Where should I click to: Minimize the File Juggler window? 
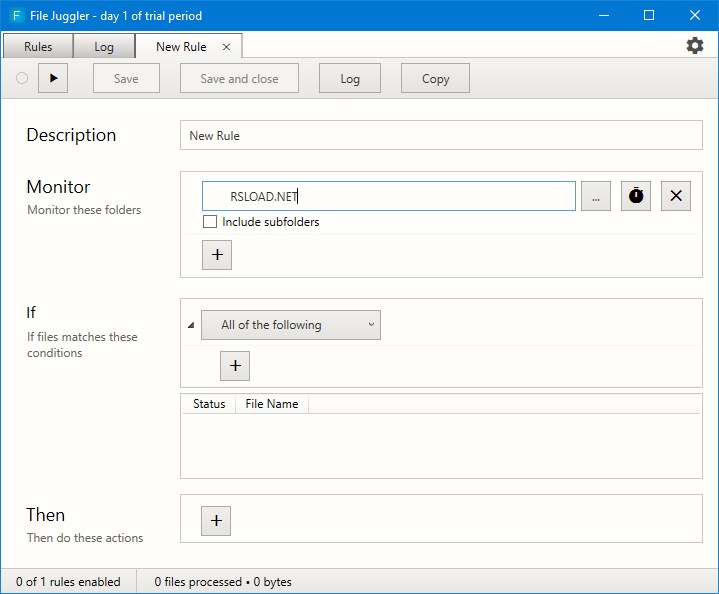604,15
